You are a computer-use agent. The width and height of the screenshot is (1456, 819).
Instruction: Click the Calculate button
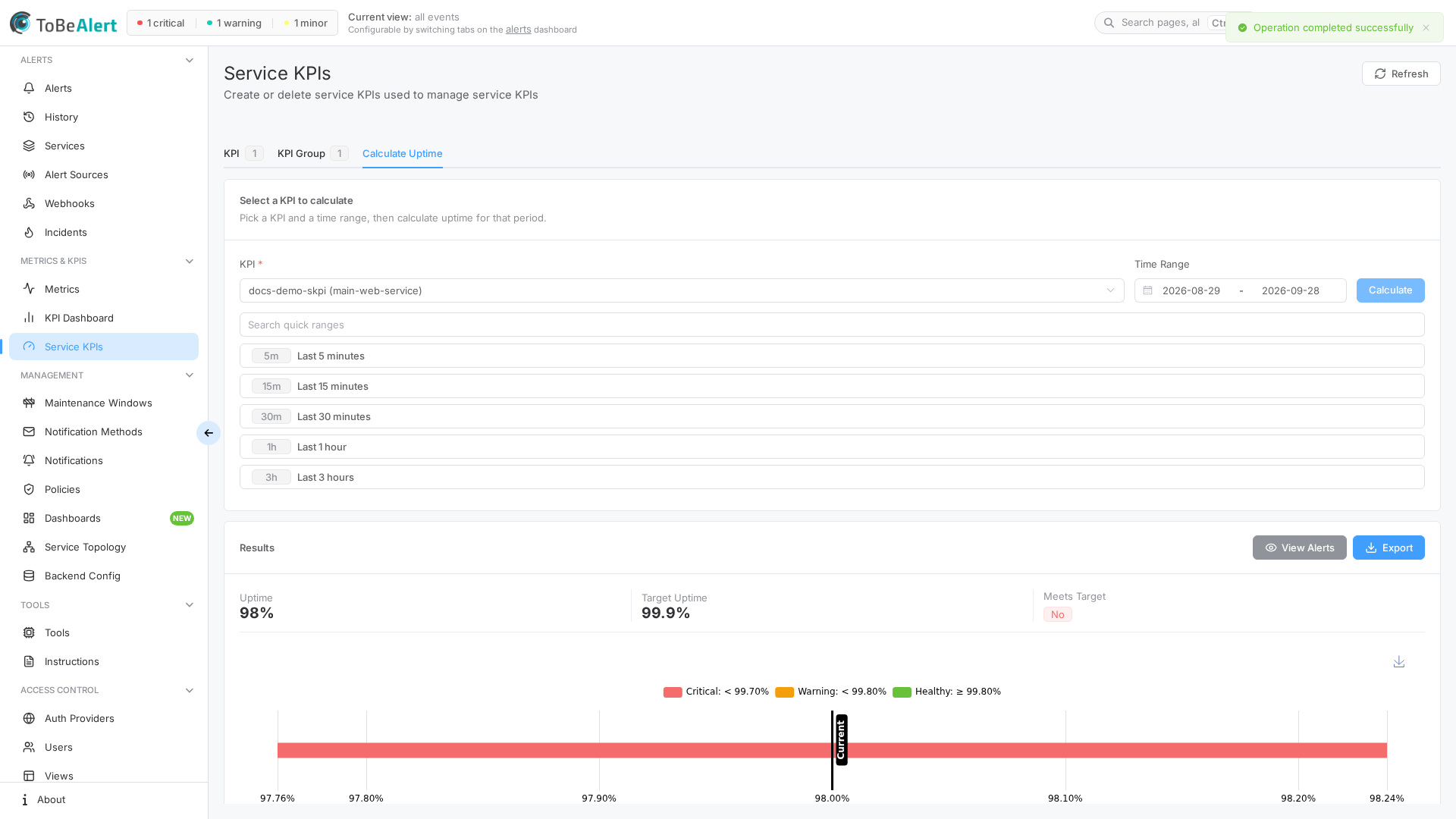tap(1390, 290)
